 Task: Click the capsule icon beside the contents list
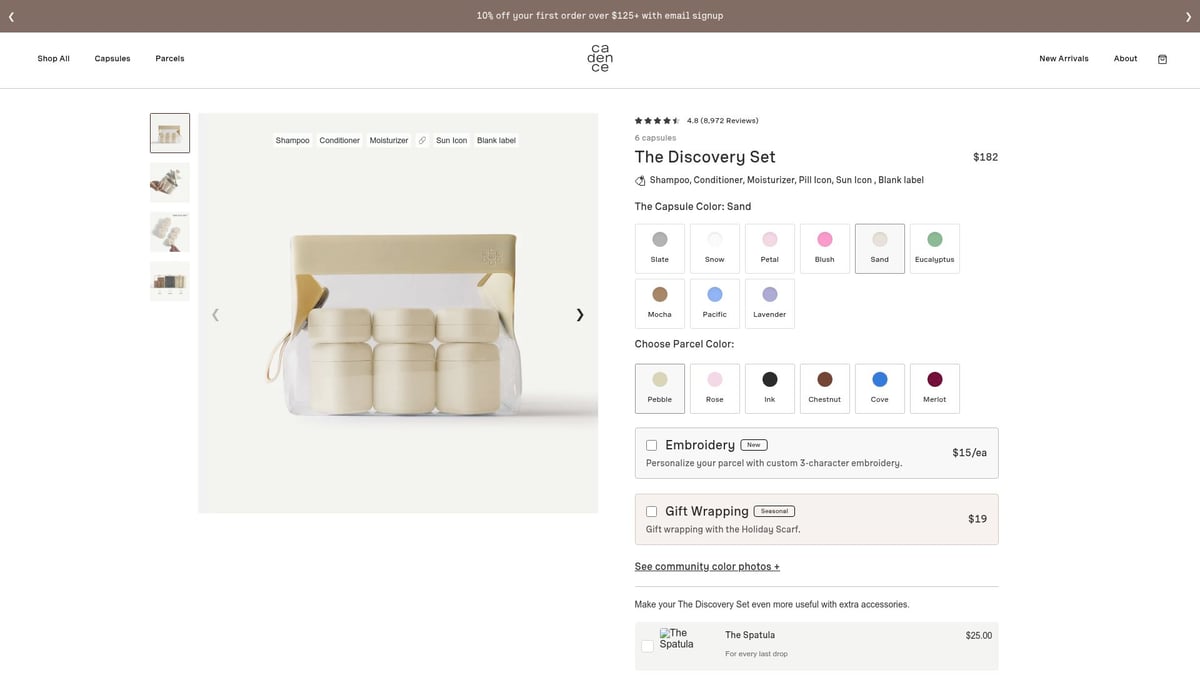click(x=639, y=180)
